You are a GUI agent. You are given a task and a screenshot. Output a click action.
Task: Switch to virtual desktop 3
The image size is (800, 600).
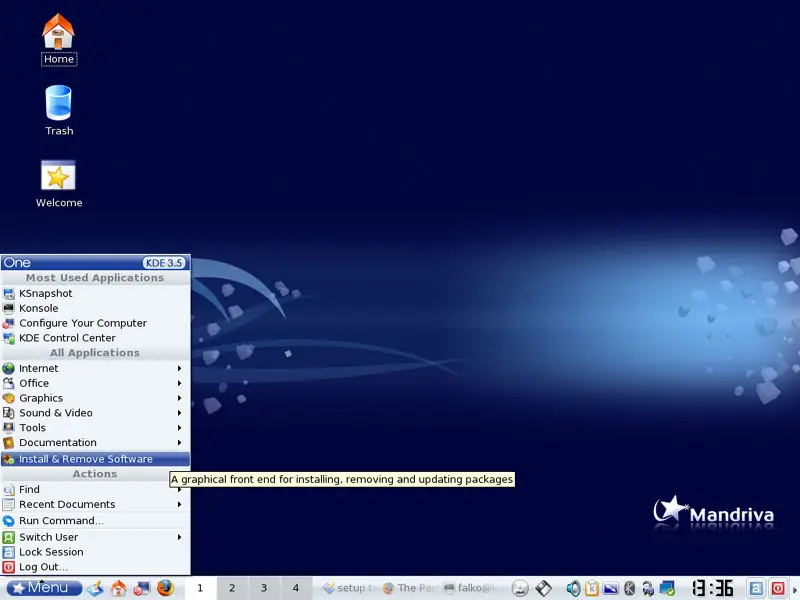[264, 588]
